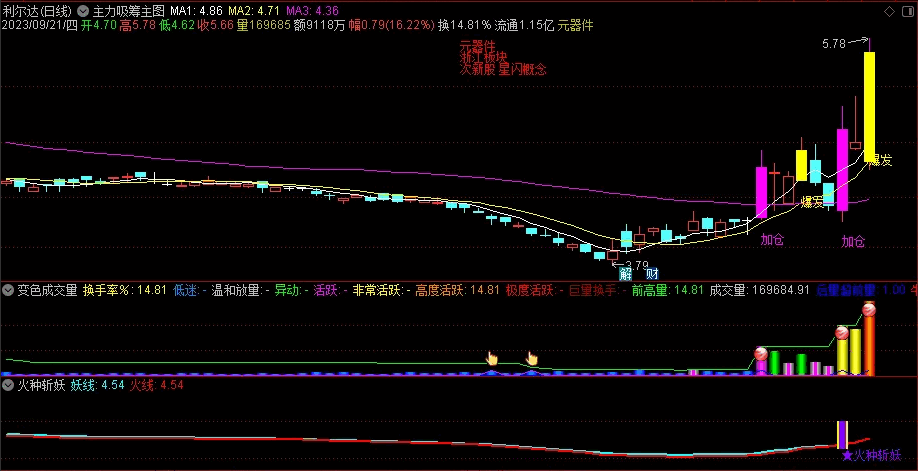This screenshot has height=471, width=918.
Task: Click the right hand pointer icon in volume pane
Action: 532,358
